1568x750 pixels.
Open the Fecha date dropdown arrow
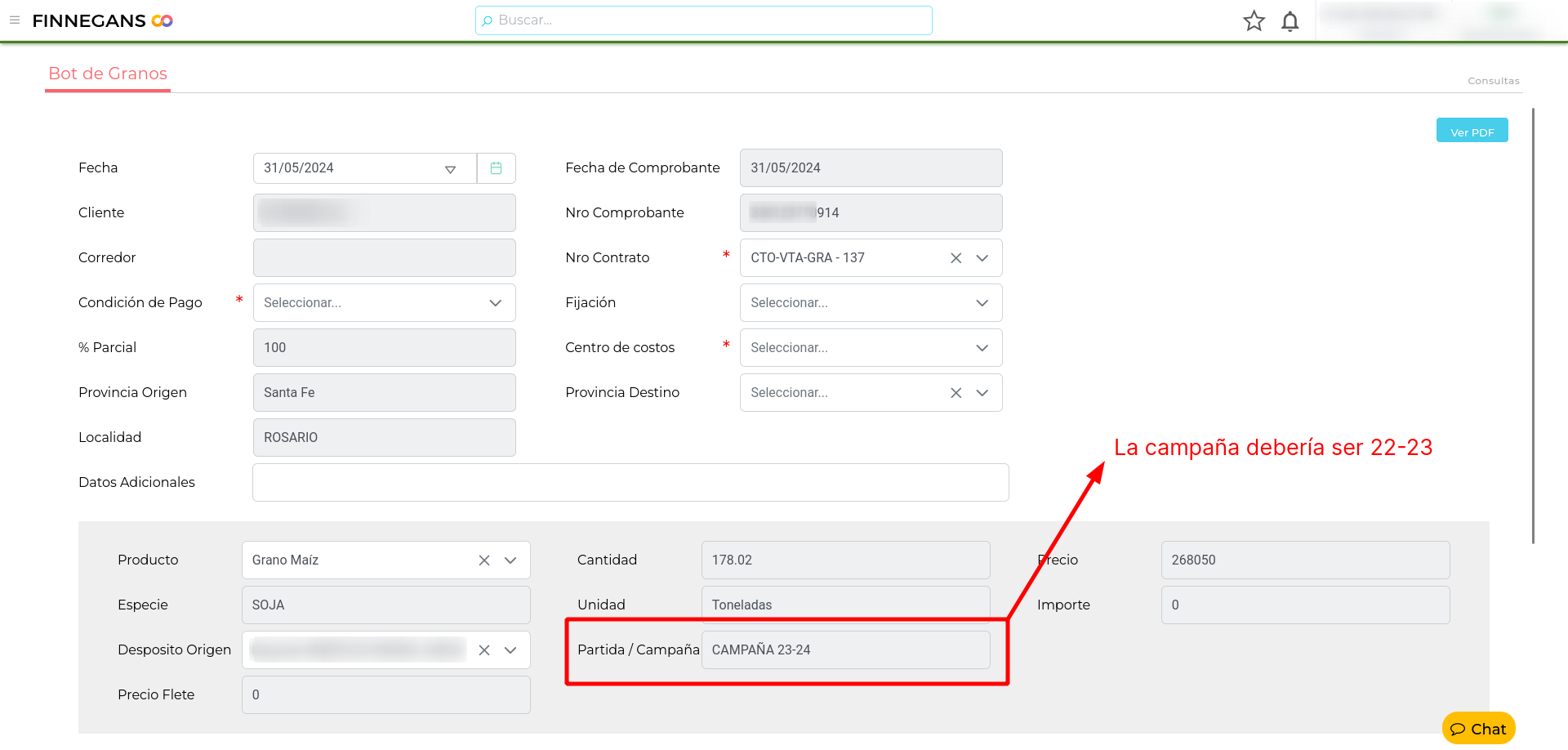click(x=450, y=169)
